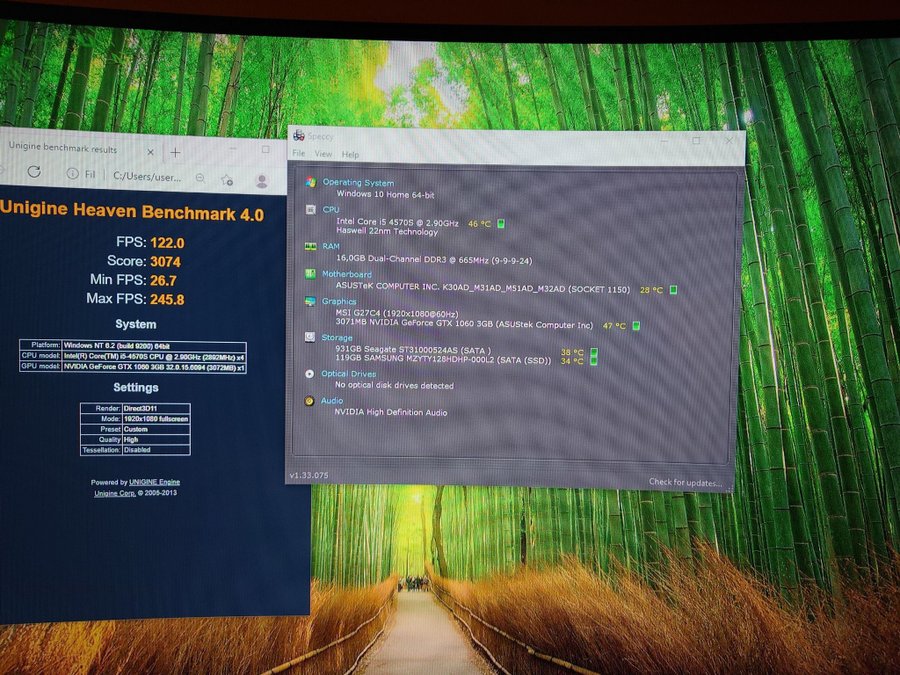The image size is (900, 675).
Task: Open the Help menu in Speccy
Action: pyautogui.click(x=350, y=155)
